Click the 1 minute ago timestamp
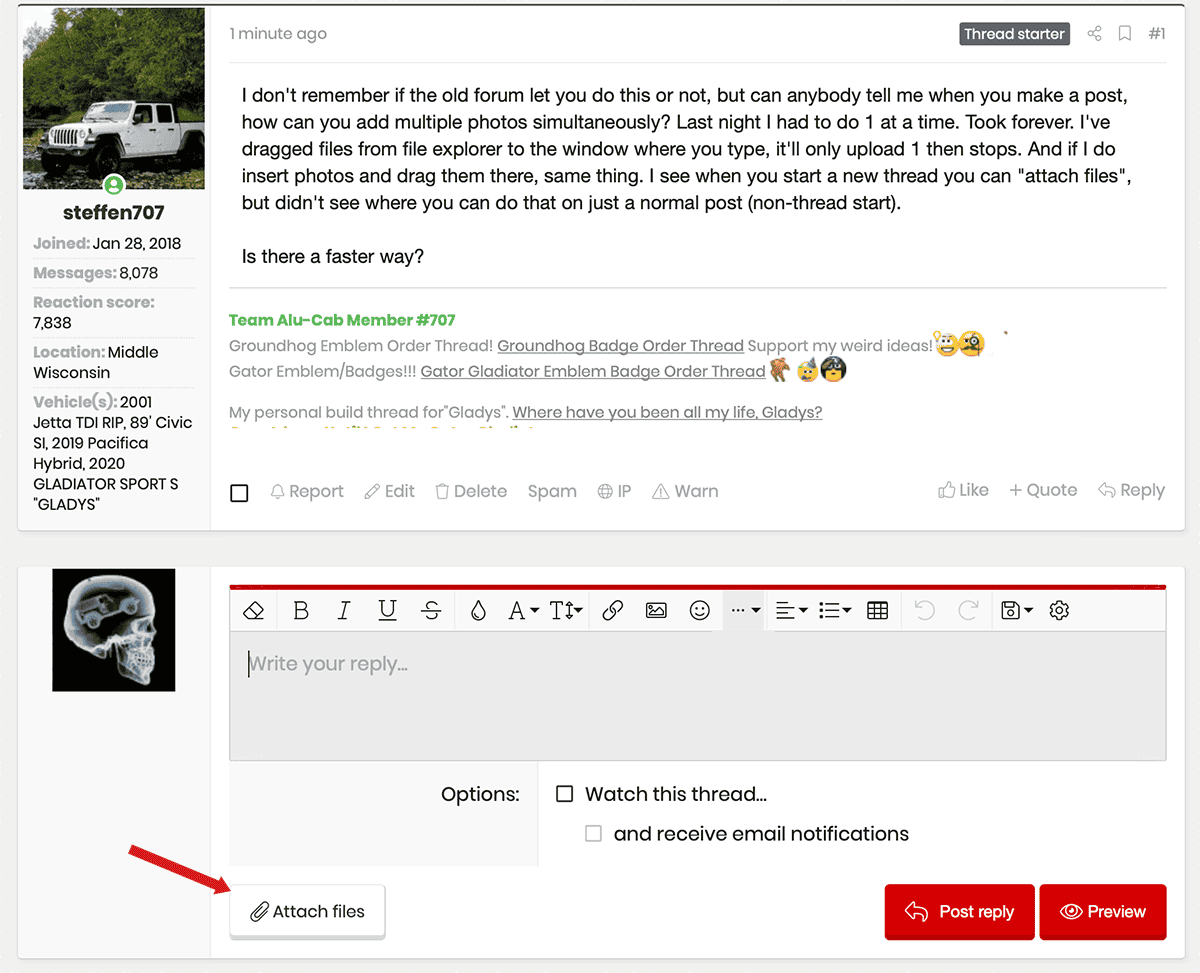This screenshot has height=973, width=1200. [278, 34]
